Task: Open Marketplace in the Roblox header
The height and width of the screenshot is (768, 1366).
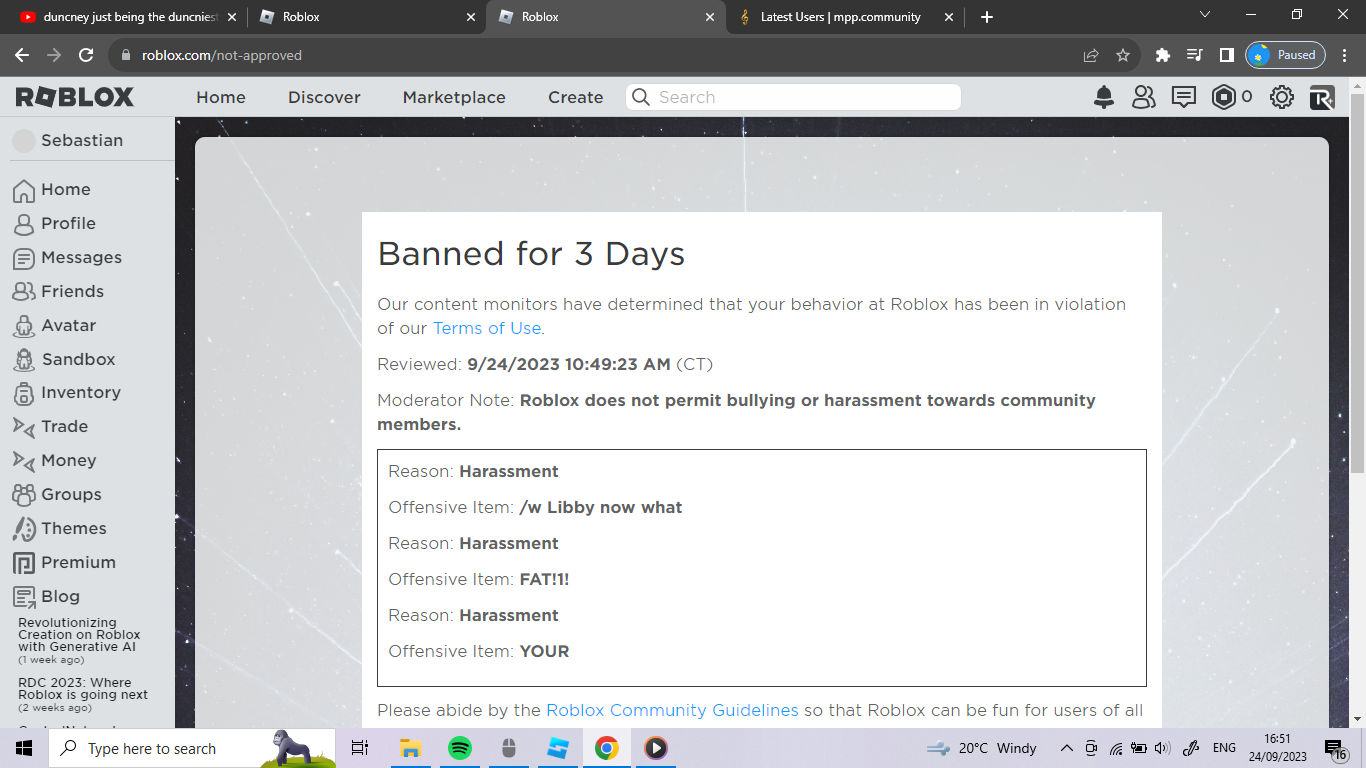Action: pyautogui.click(x=454, y=97)
